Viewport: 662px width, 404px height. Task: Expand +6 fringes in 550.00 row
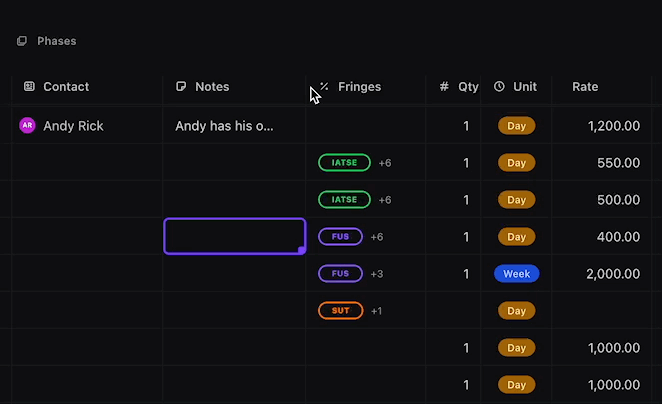(385, 163)
